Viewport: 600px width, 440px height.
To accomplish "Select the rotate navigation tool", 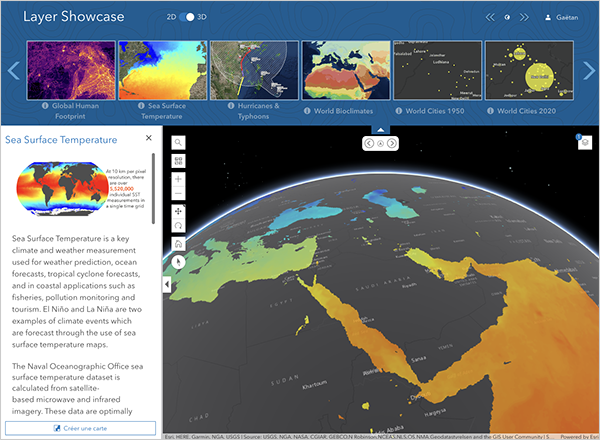I will pyautogui.click(x=178, y=226).
